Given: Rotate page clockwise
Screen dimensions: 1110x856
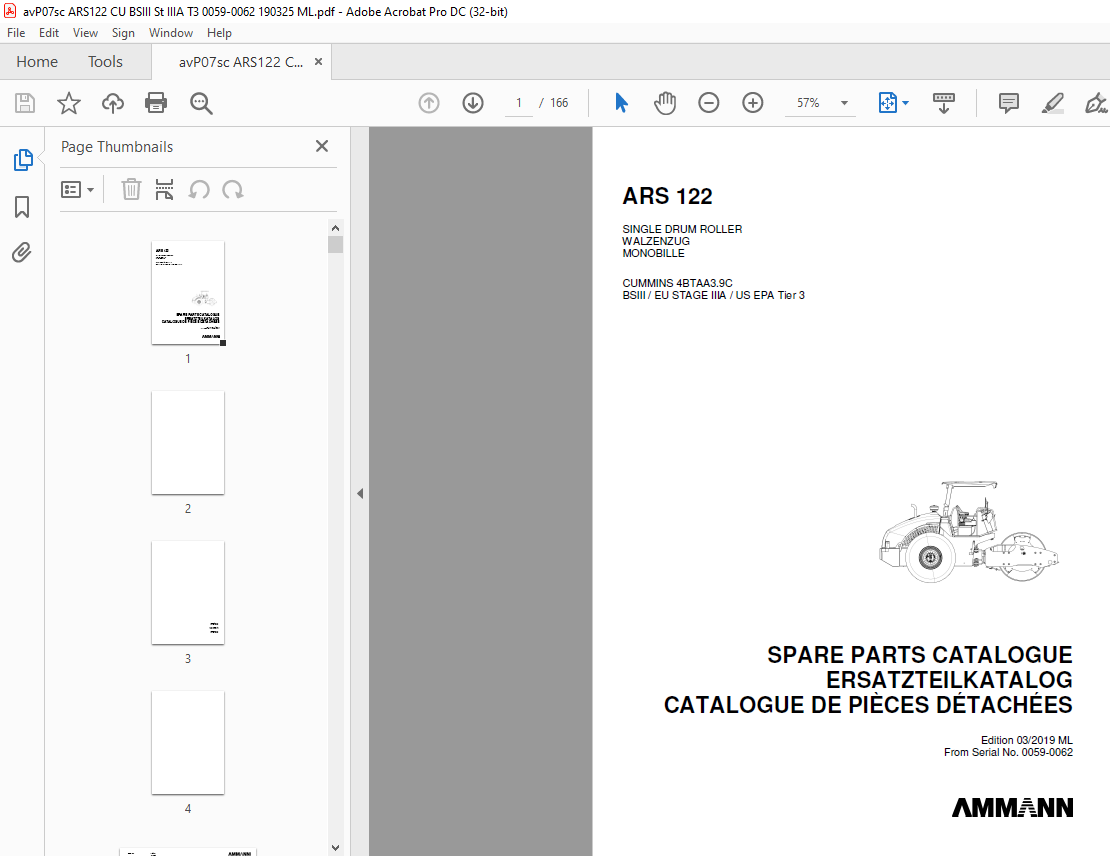Looking at the screenshot, I should pyautogui.click(x=233, y=190).
